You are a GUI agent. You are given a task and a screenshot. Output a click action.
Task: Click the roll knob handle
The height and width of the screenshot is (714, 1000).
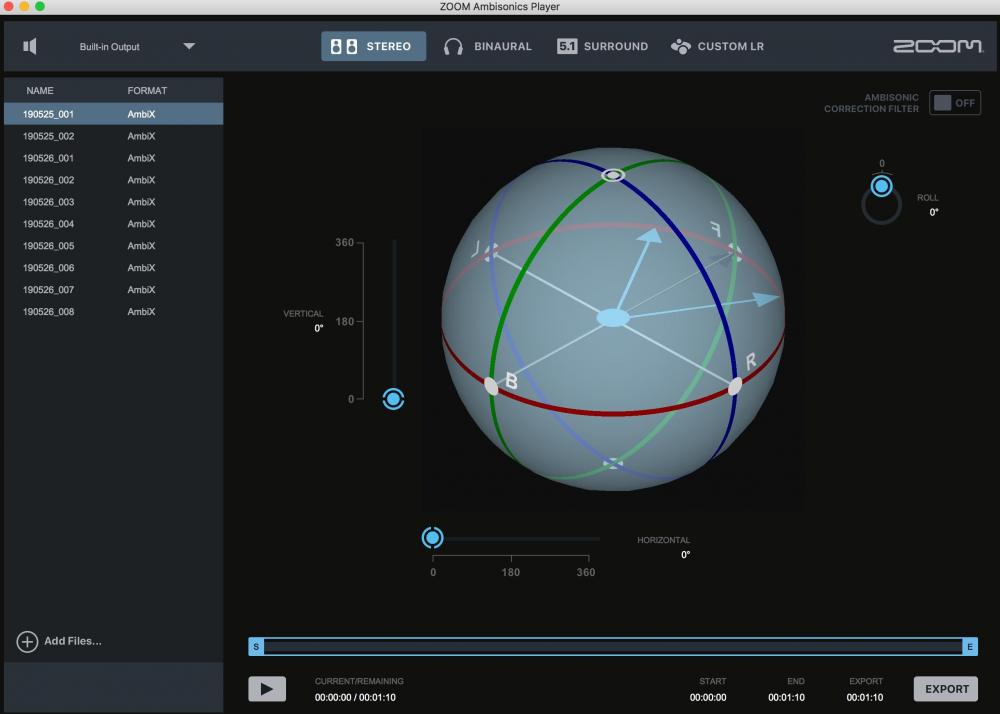click(x=881, y=187)
